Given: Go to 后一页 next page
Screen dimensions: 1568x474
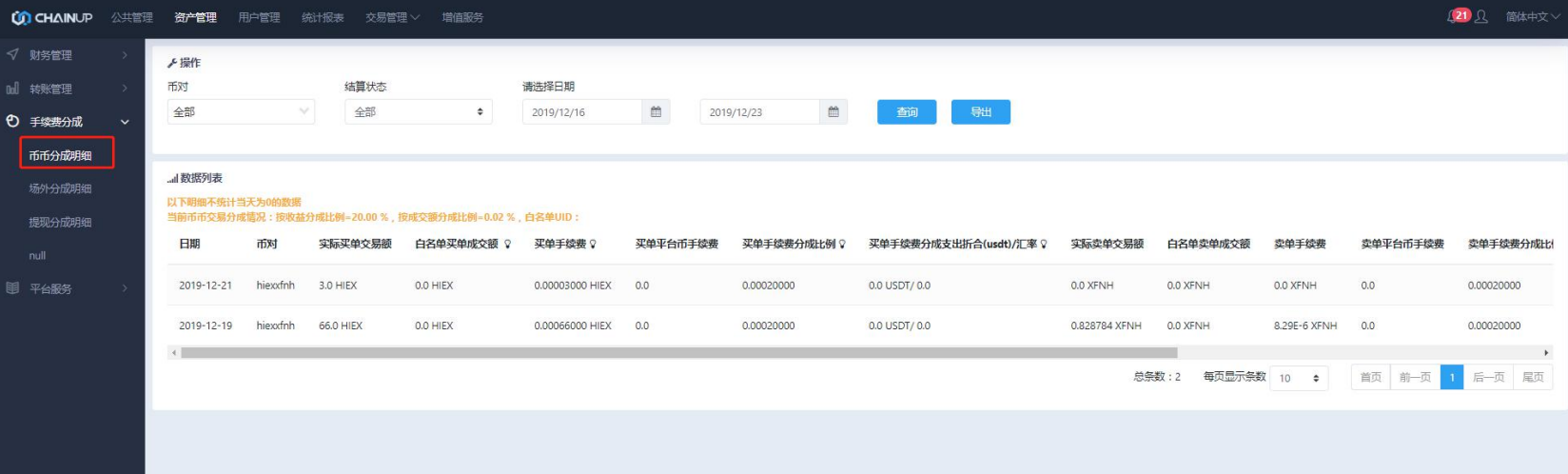Looking at the screenshot, I should click(x=1488, y=377).
